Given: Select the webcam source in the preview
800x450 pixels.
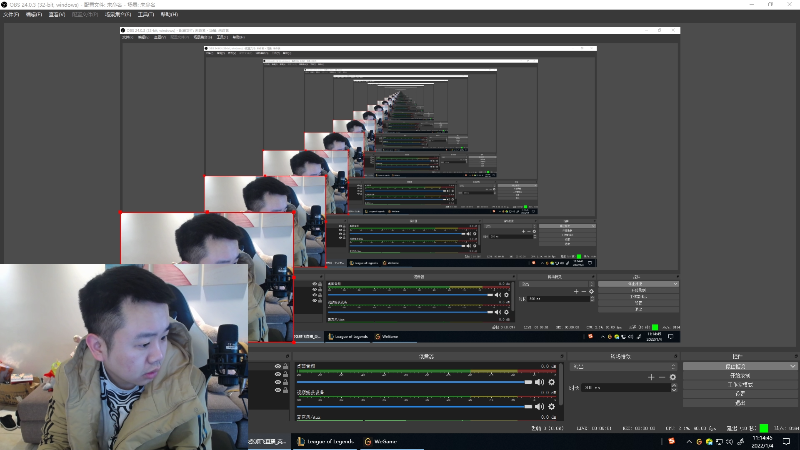Looking at the screenshot, I should click(124, 357).
